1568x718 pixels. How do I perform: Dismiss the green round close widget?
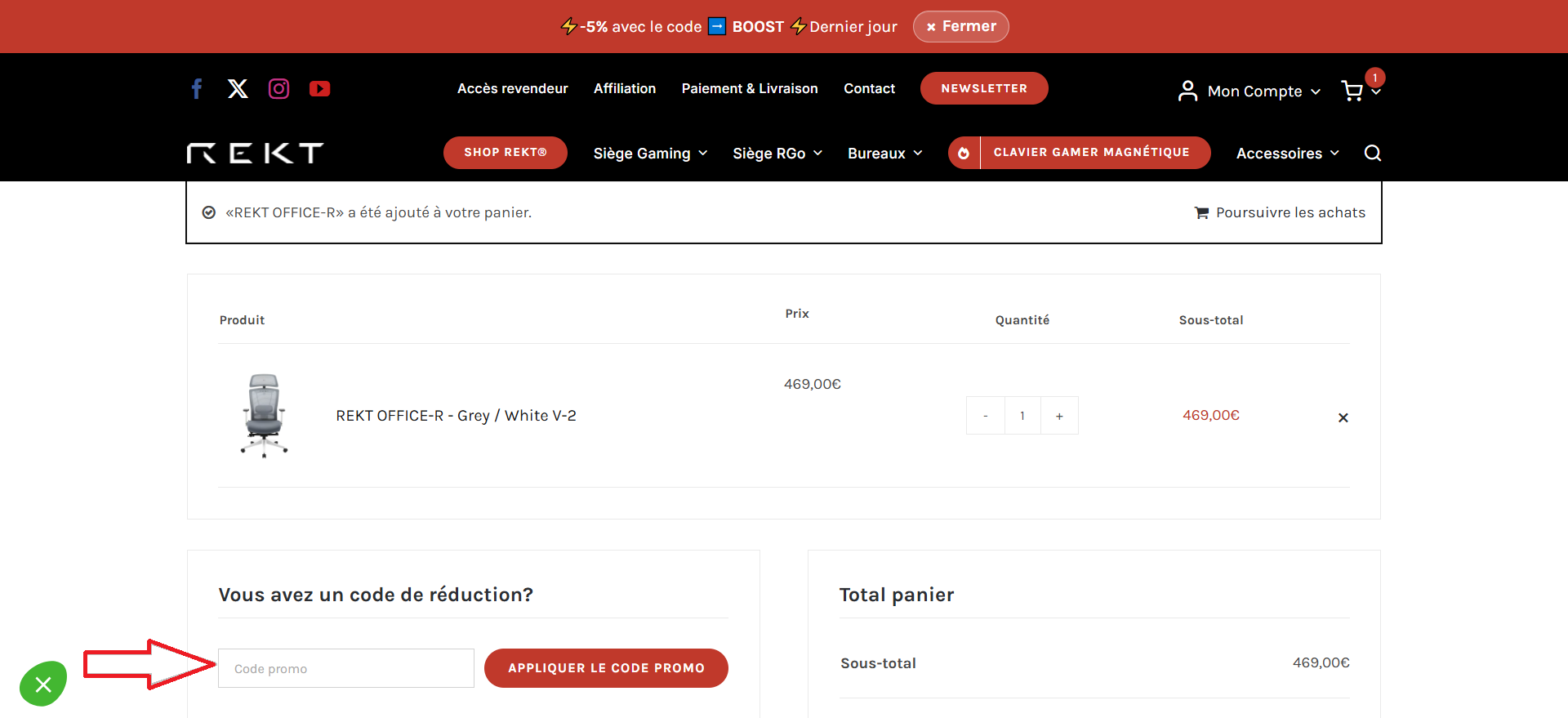click(43, 684)
